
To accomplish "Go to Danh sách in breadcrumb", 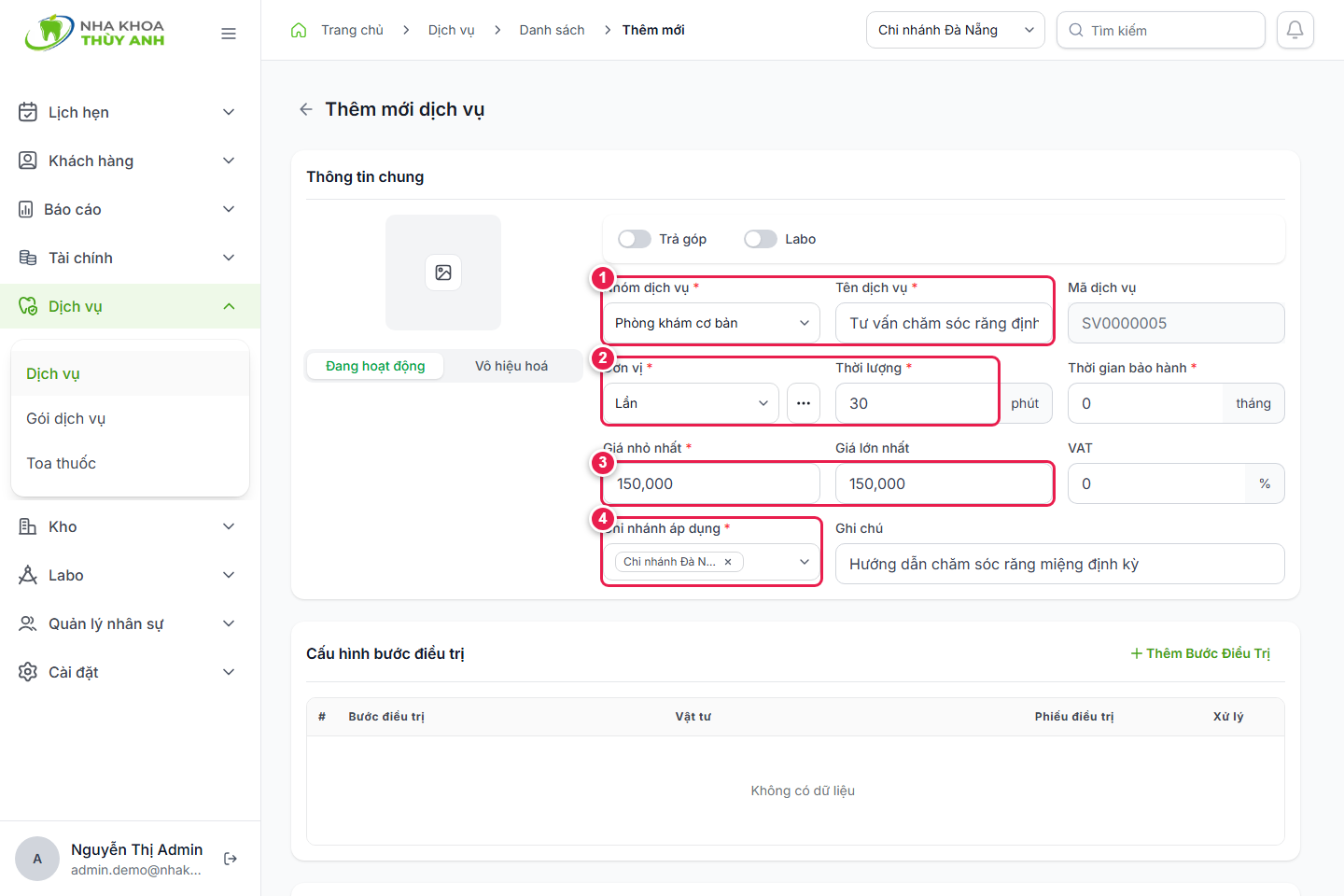I will tap(552, 30).
